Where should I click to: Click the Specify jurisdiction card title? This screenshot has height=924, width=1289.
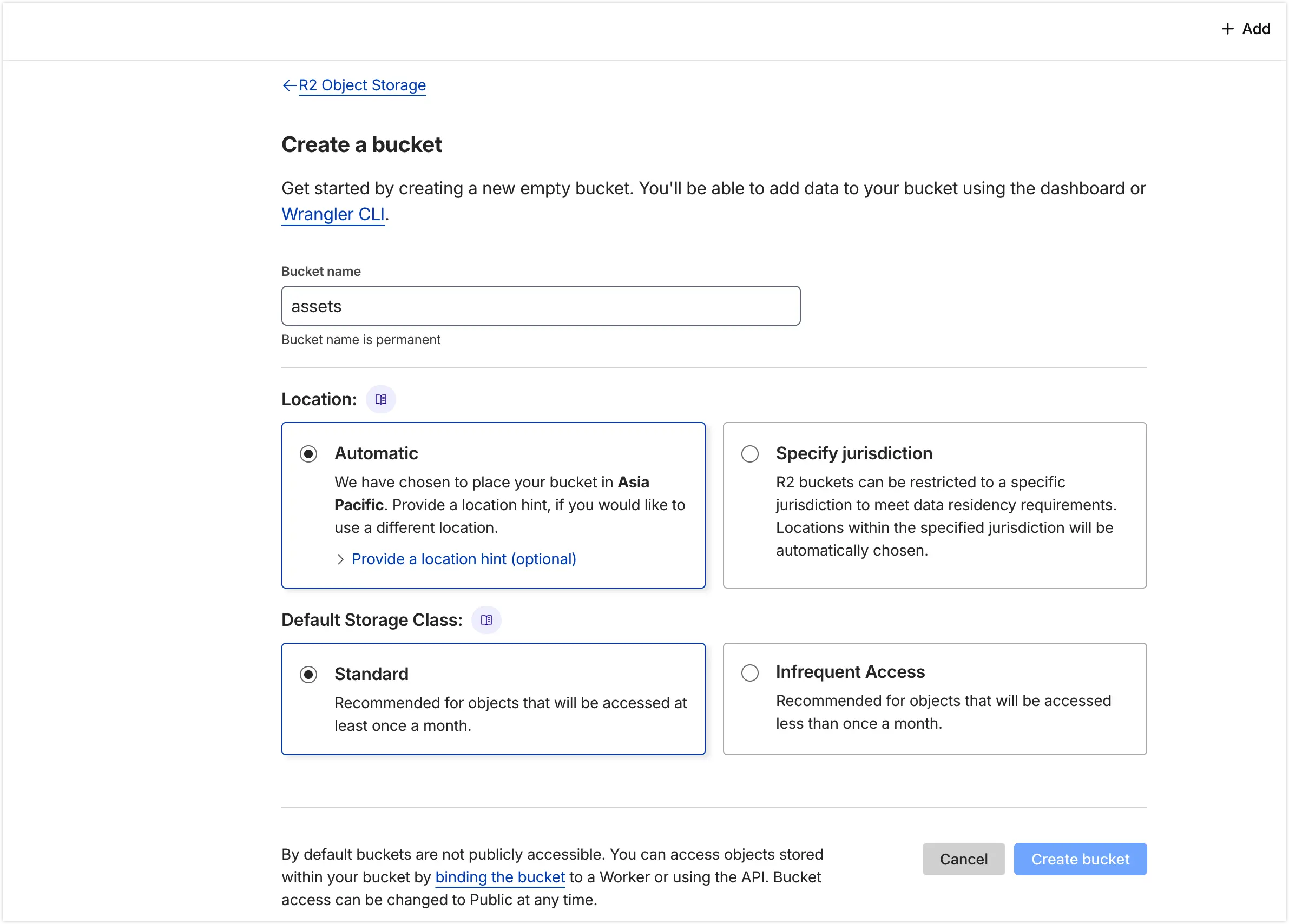coord(853,453)
